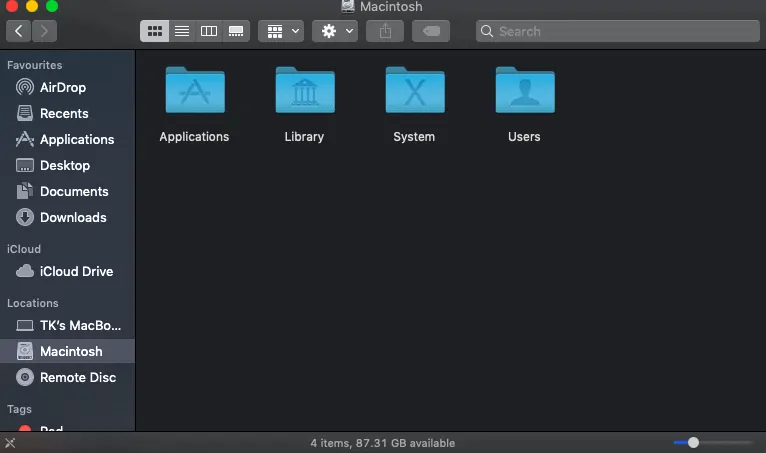Click the Applications folder name label
Viewport: 766px width, 453px height.
pos(194,137)
